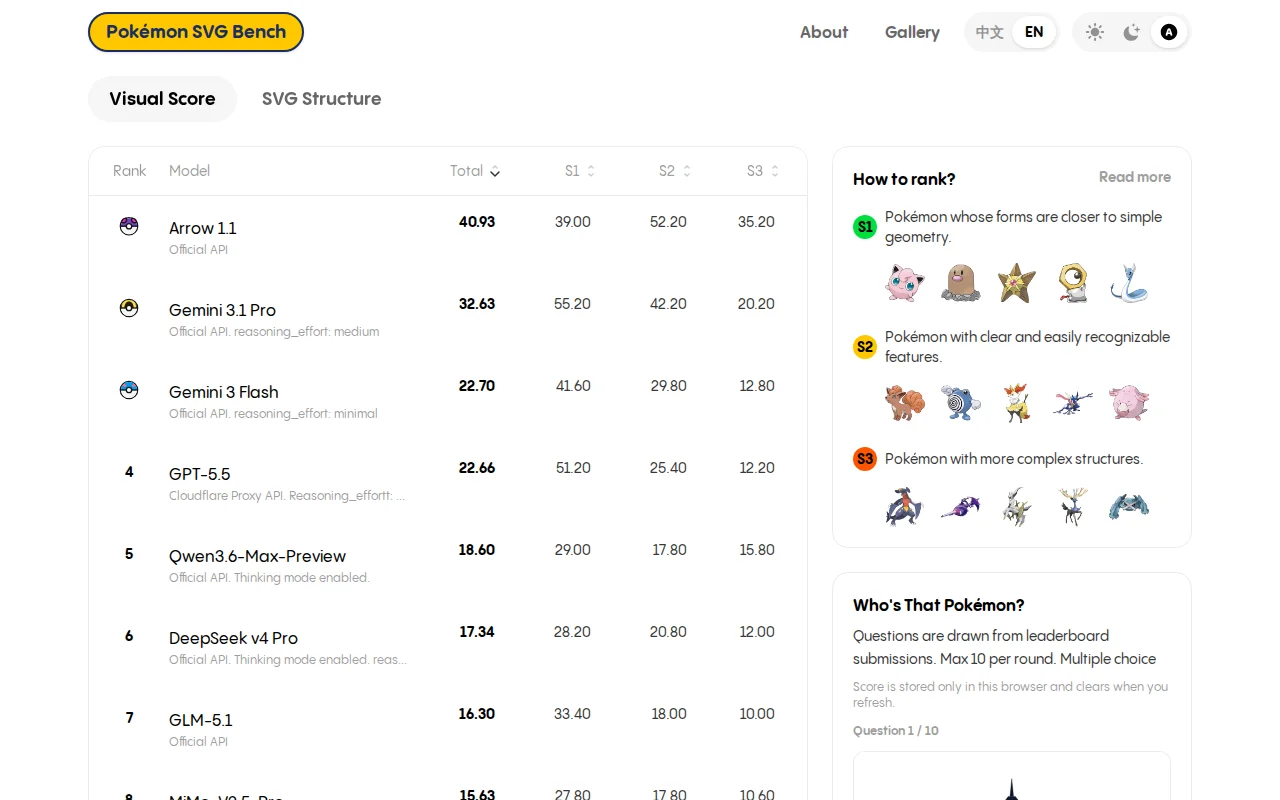This screenshot has width=1280, height=800.
Task: Click the Pokémon SVG Bench logo button
Action: pyautogui.click(x=196, y=32)
